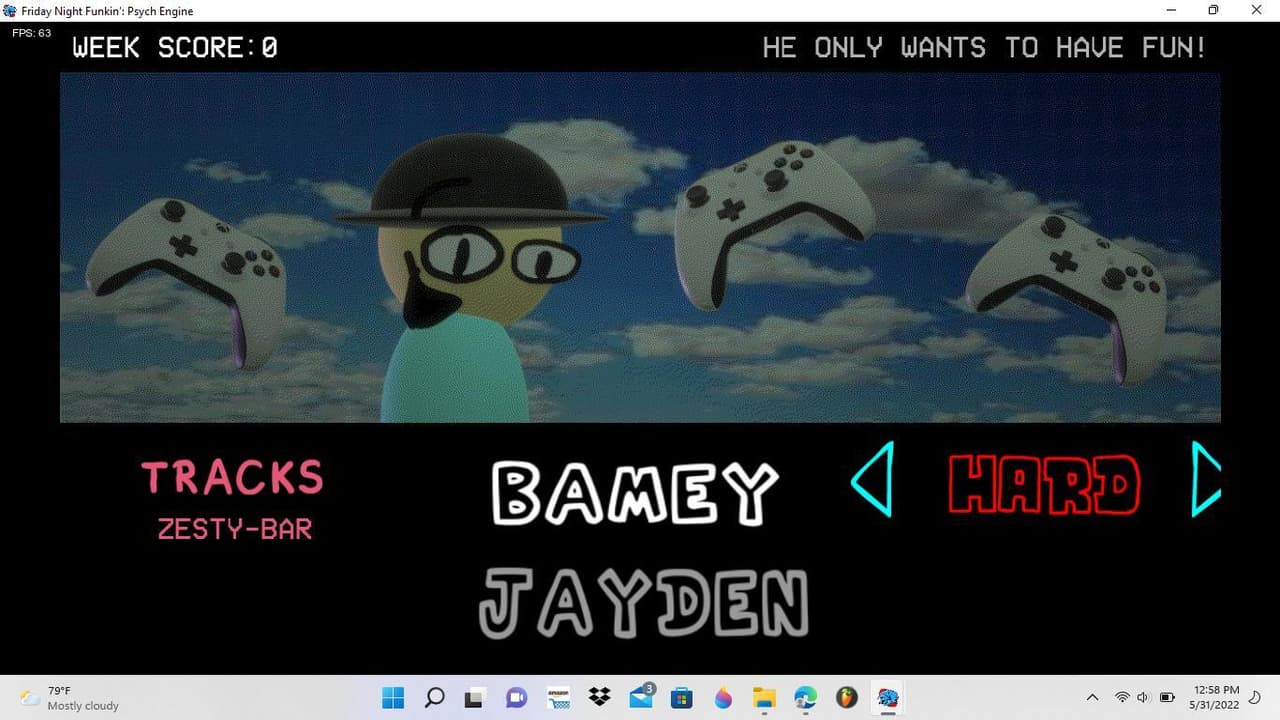Select the BAMEY week
Image resolution: width=1280 pixels, height=720 pixels.
click(635, 493)
